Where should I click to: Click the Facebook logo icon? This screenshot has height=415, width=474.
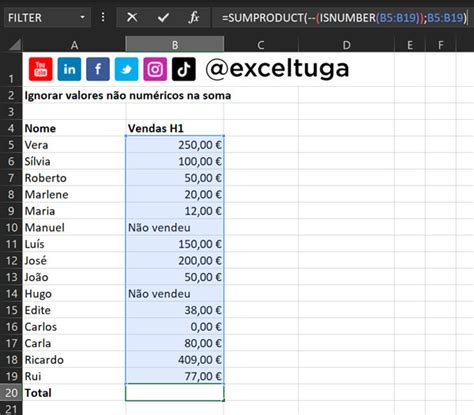[98, 69]
